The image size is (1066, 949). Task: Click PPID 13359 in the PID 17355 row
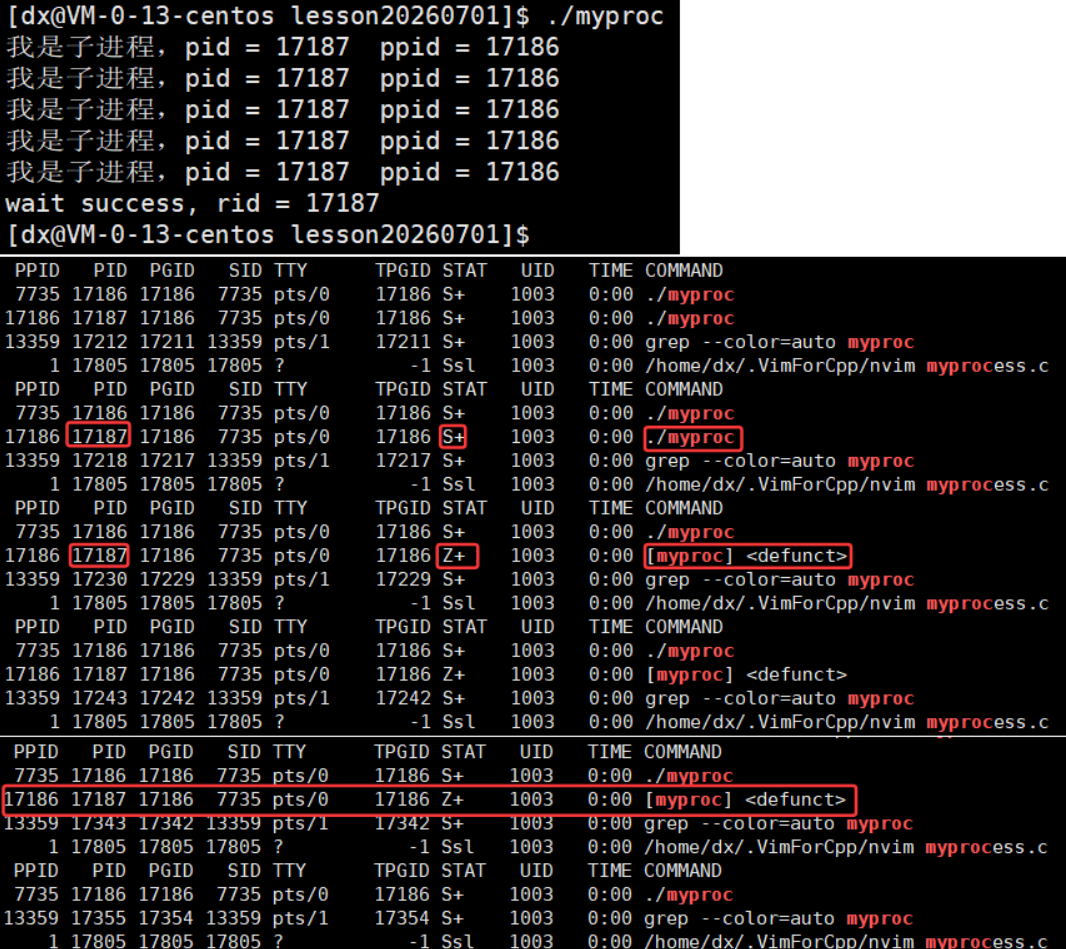31,918
